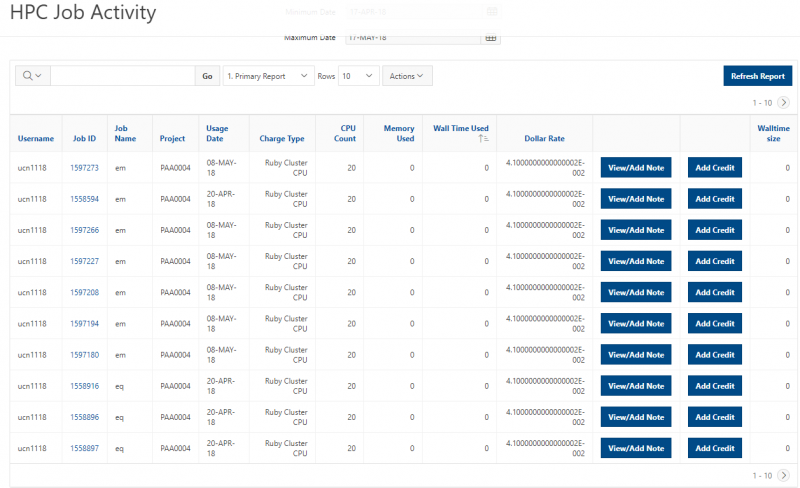Open Job ID 1558594 link
Screen dimensions: 800x488
84,199
